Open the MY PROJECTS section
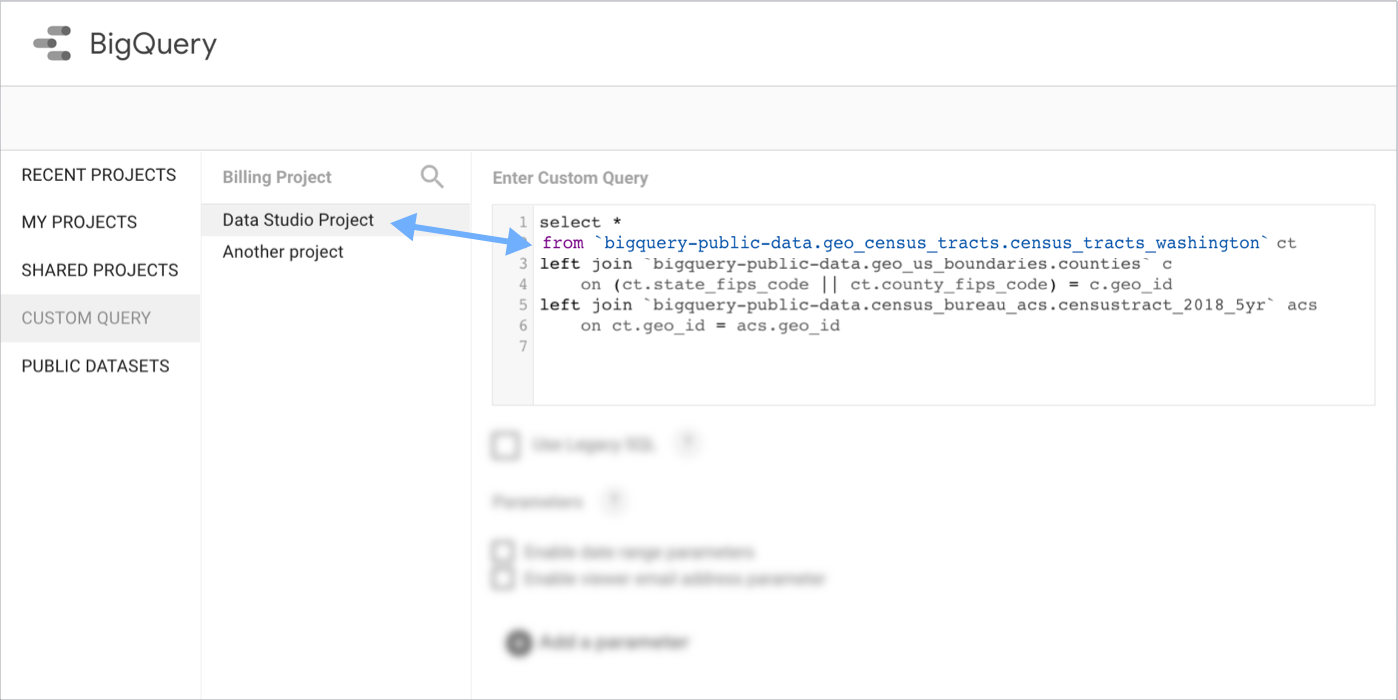The width and height of the screenshot is (1398, 700). click(x=80, y=222)
